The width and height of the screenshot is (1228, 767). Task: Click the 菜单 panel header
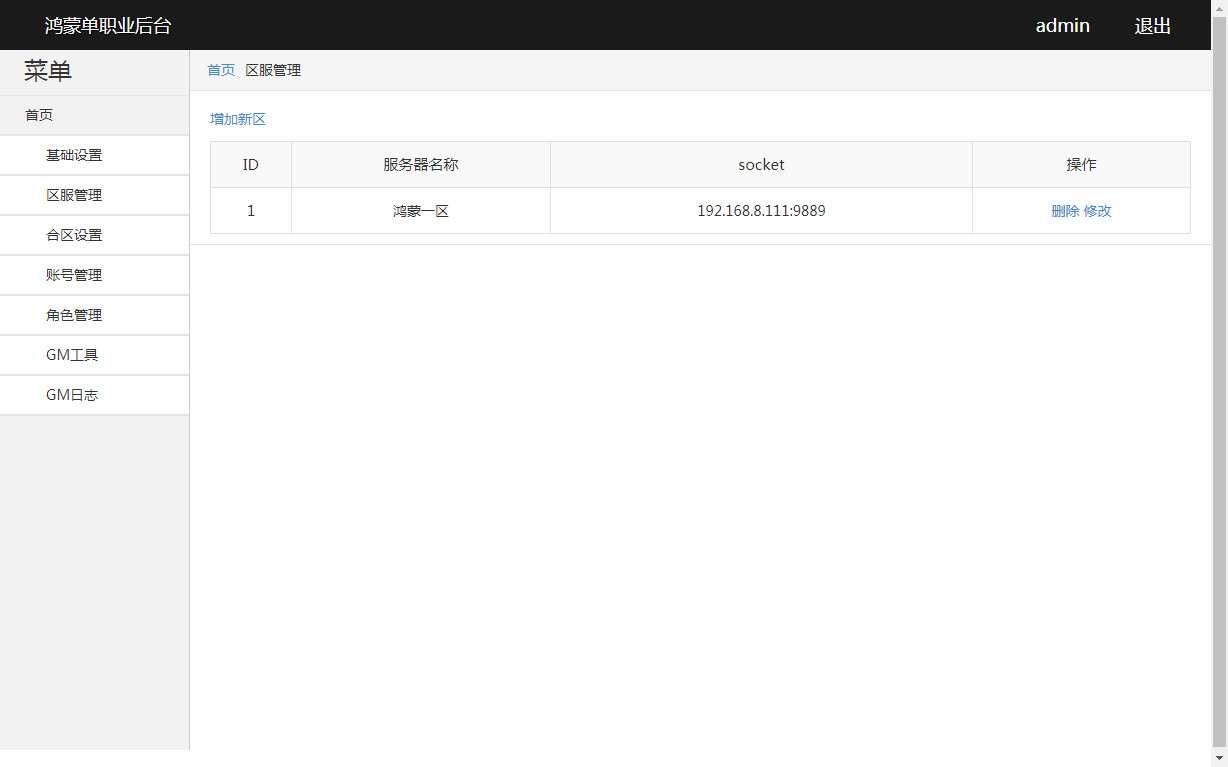coord(46,71)
